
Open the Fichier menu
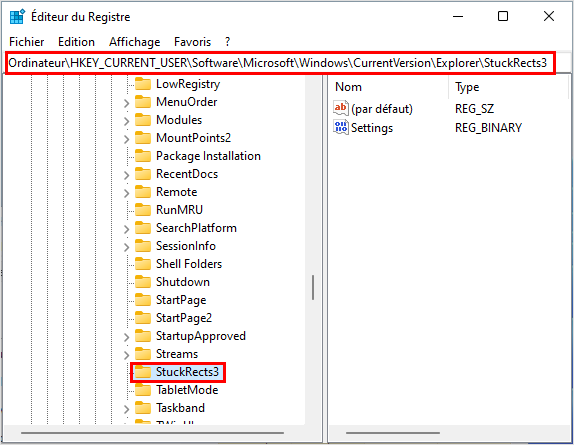pos(26,42)
